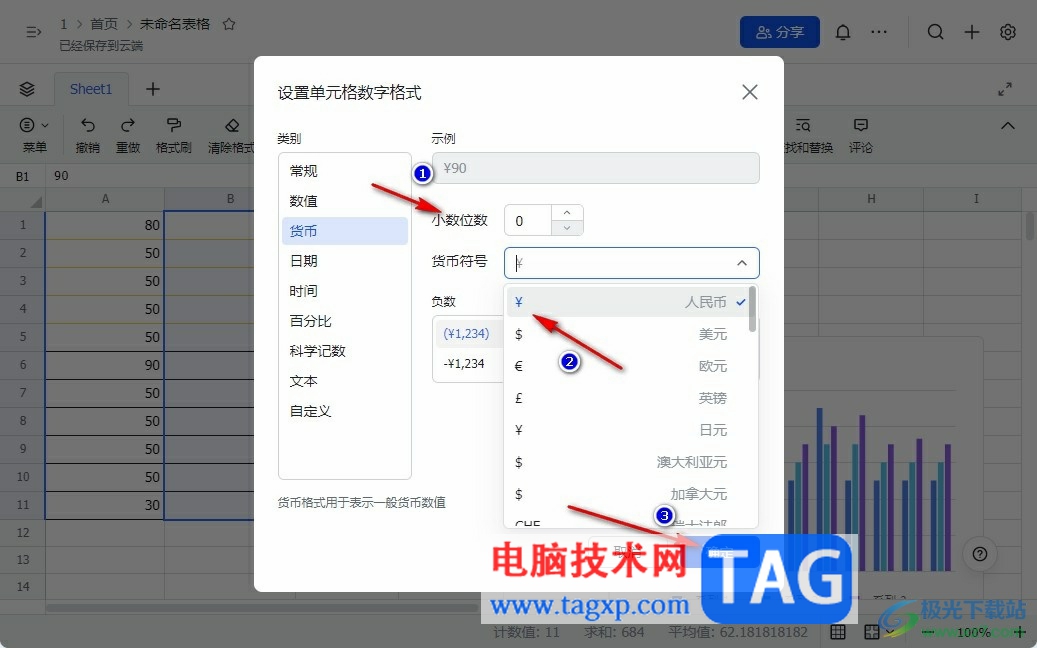This screenshot has height=648, width=1037.
Task: Open the 菜单 menu dropdown
Action: [34, 135]
